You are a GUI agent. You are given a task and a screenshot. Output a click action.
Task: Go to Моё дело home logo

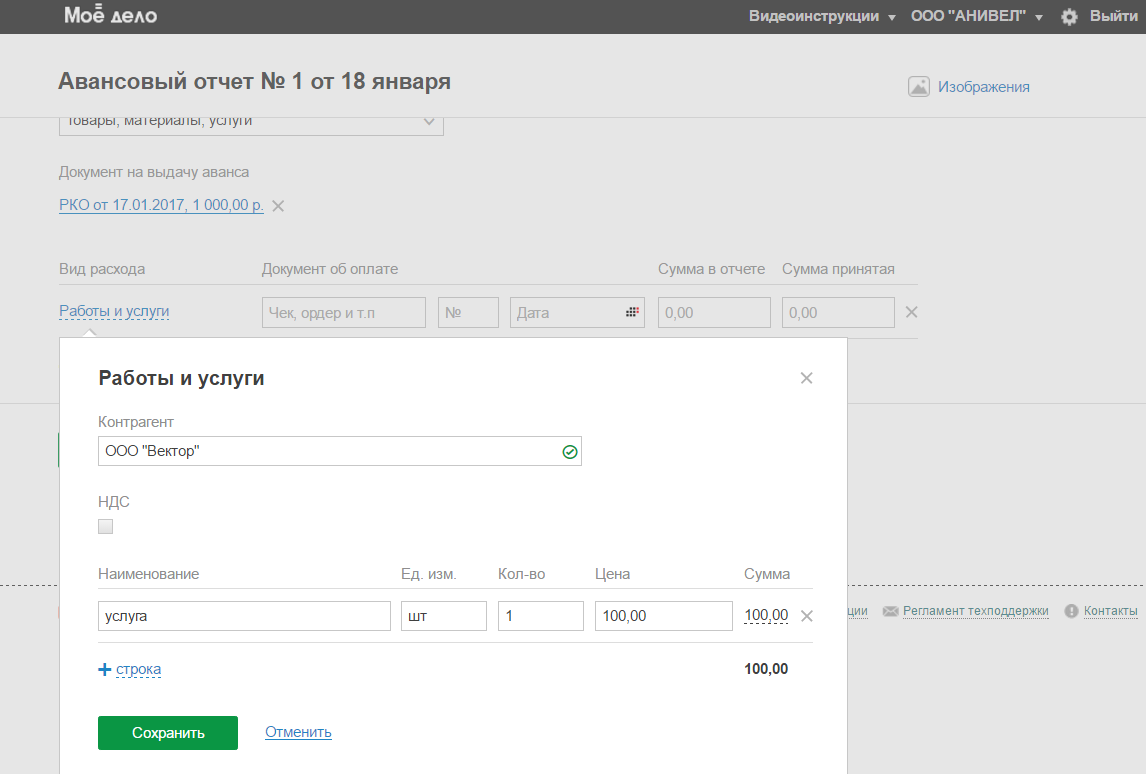(x=110, y=16)
